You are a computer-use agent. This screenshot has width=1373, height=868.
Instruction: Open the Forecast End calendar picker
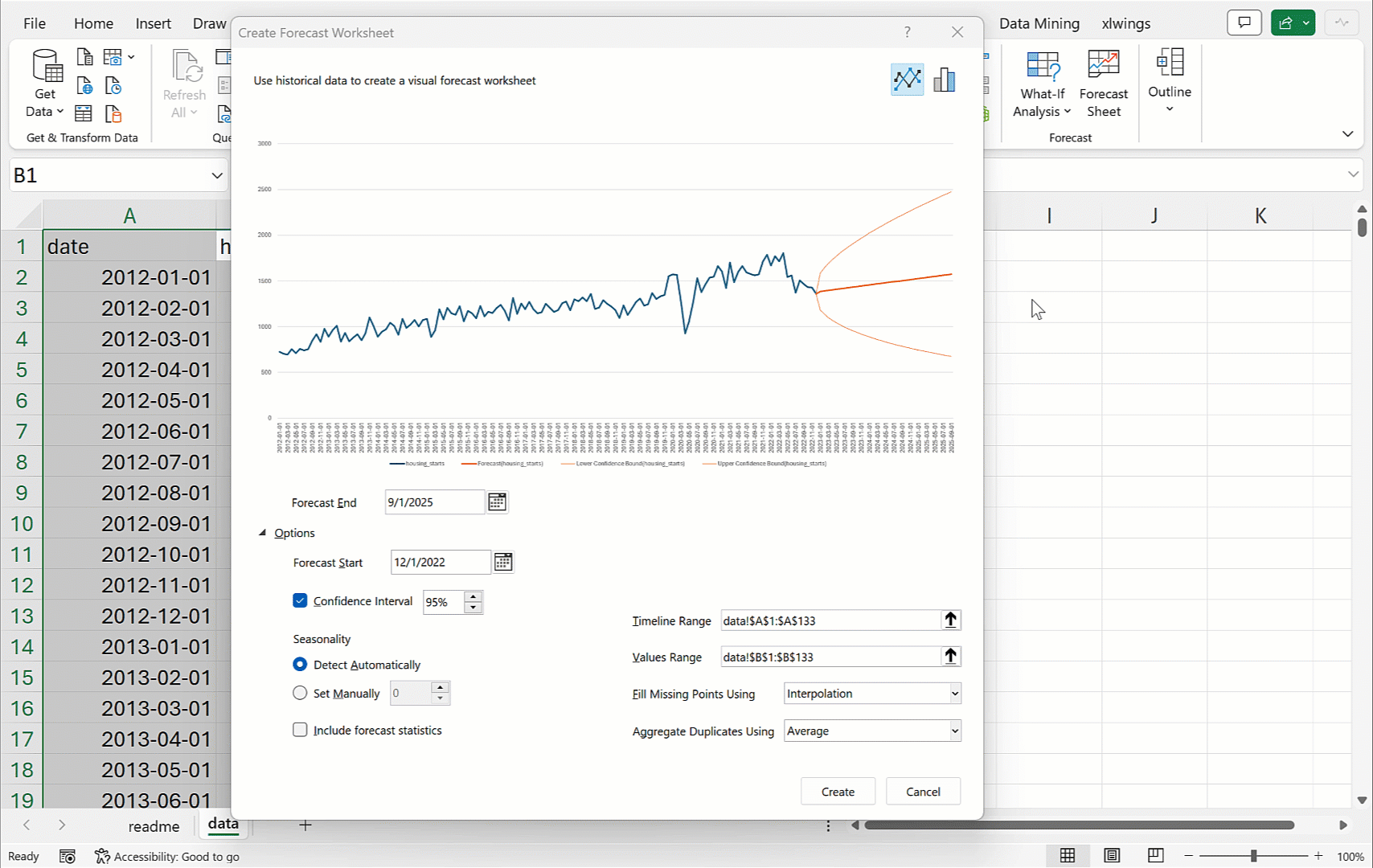click(497, 502)
